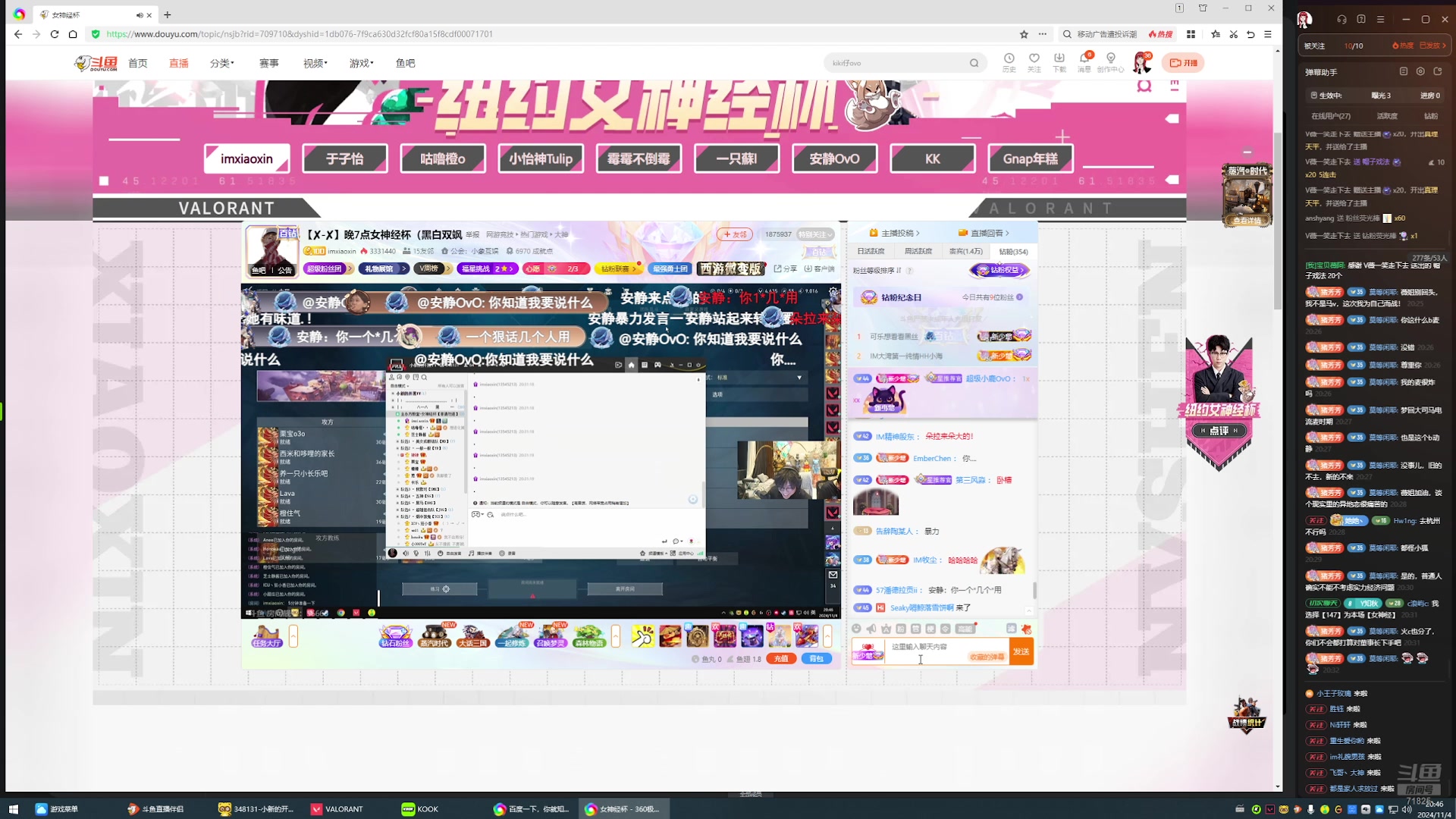Select the 安静OvO streamer tab

[x=835, y=158]
